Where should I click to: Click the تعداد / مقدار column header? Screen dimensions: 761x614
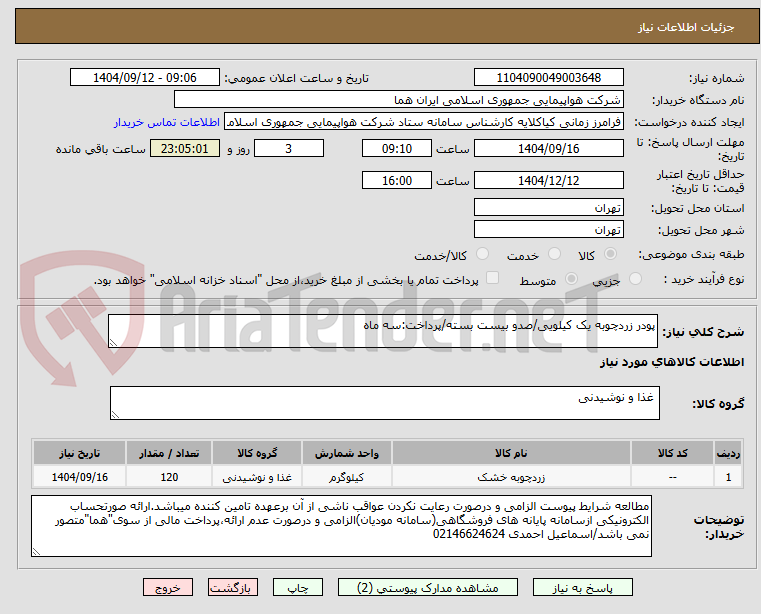coord(169,453)
